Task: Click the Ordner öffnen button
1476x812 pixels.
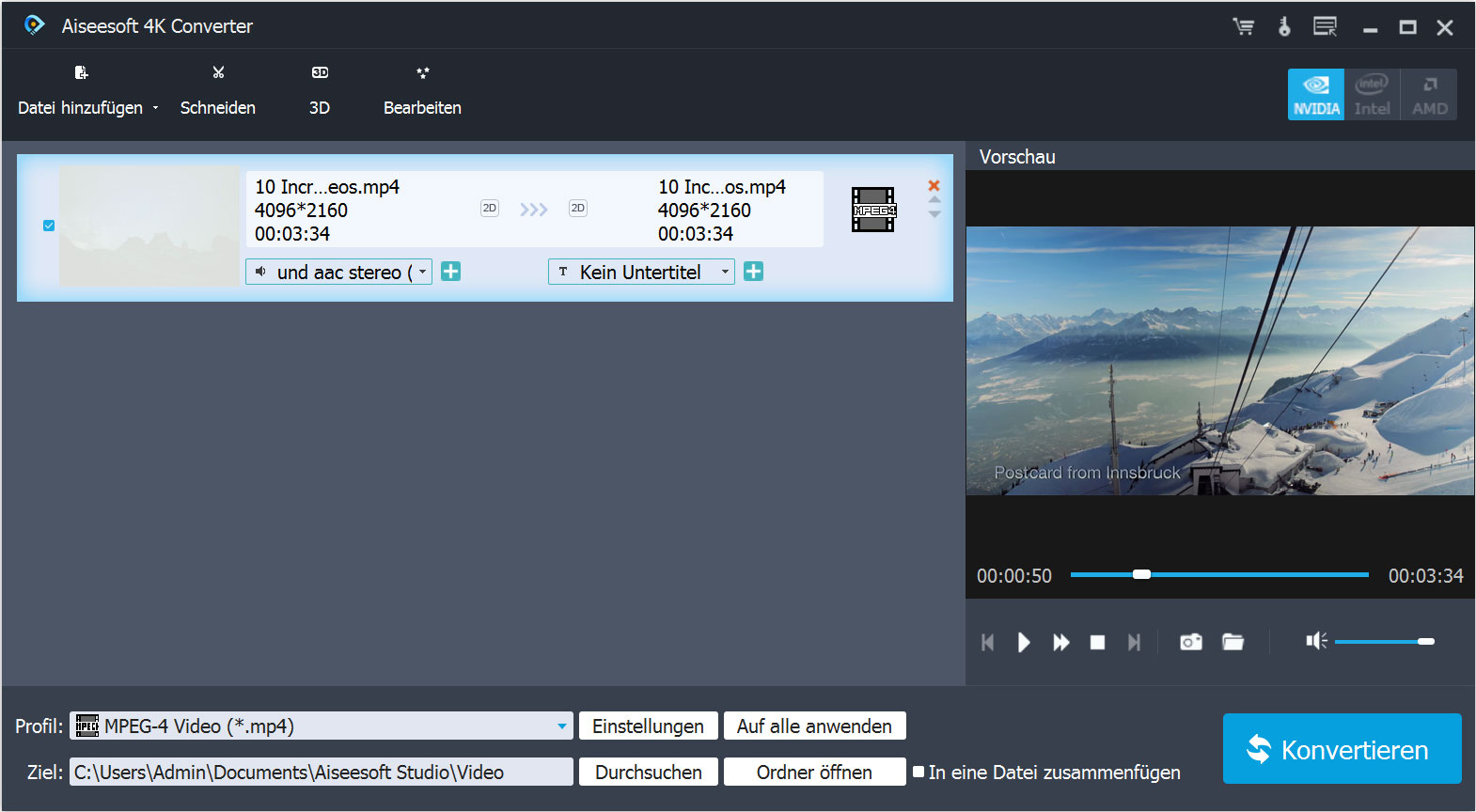Action: pos(815,772)
